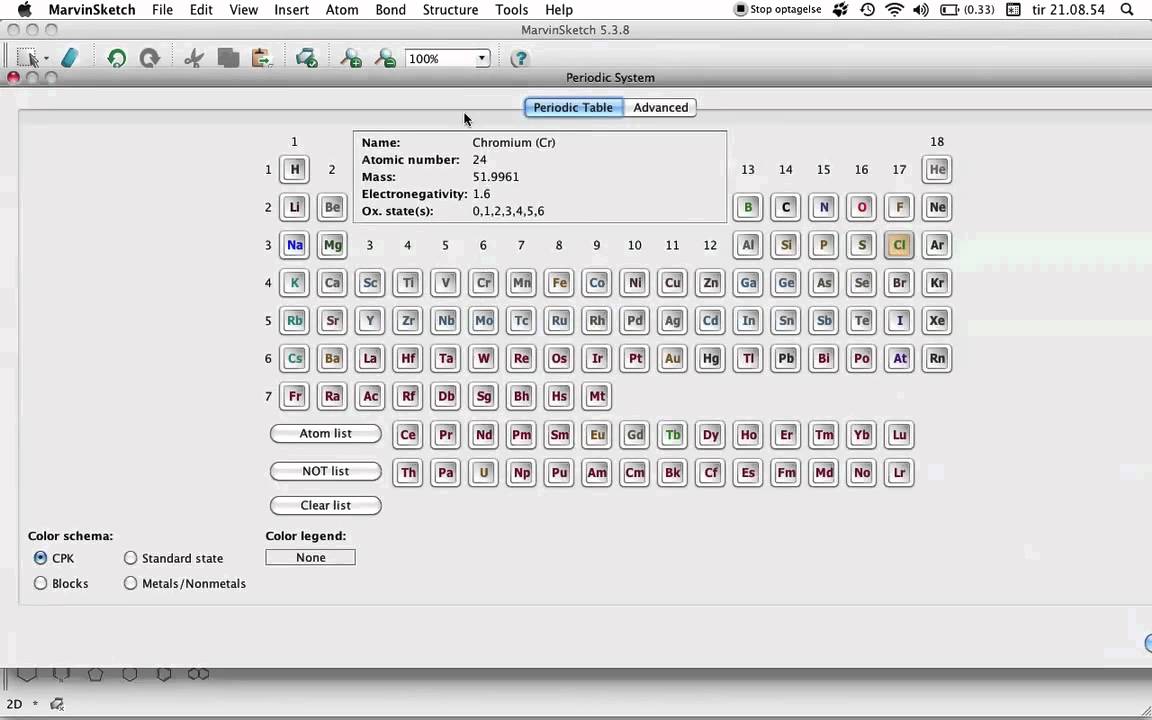Choose the Uranium (U) element

(x=483, y=472)
